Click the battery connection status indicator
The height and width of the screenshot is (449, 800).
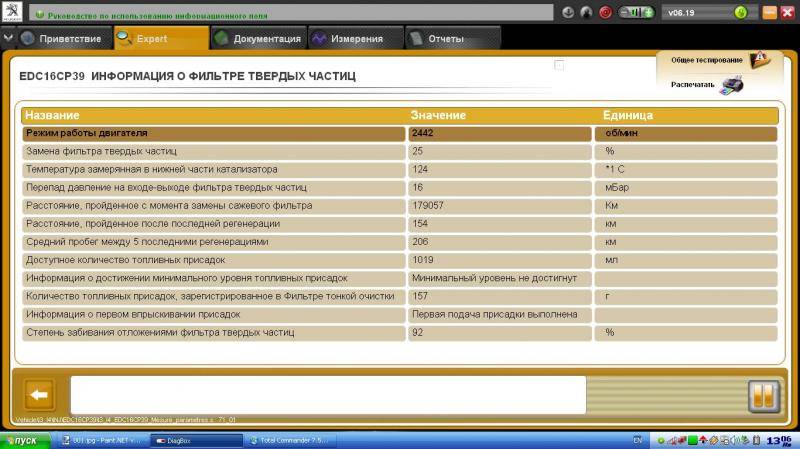click(637, 13)
